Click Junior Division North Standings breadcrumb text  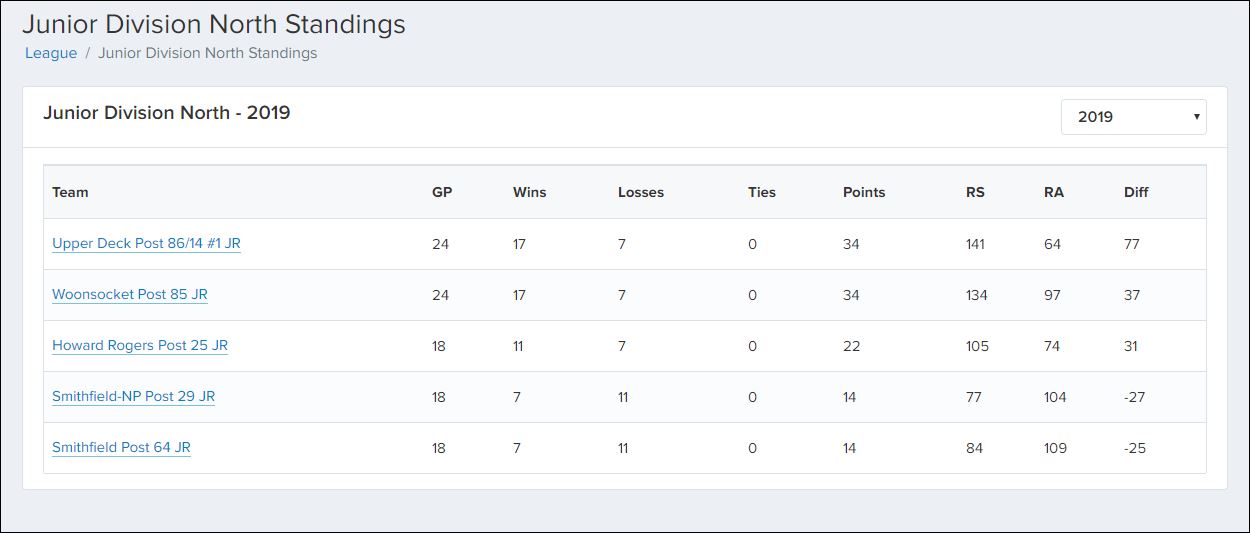[207, 53]
